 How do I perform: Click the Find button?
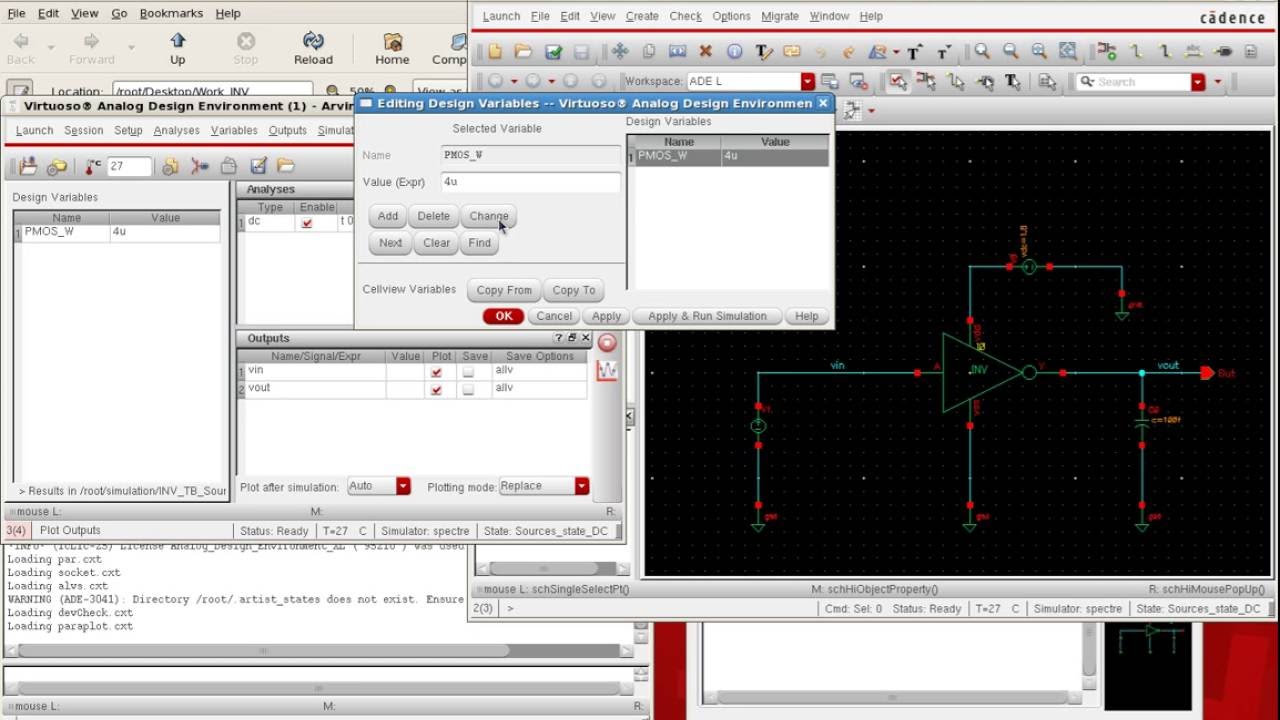(x=480, y=243)
